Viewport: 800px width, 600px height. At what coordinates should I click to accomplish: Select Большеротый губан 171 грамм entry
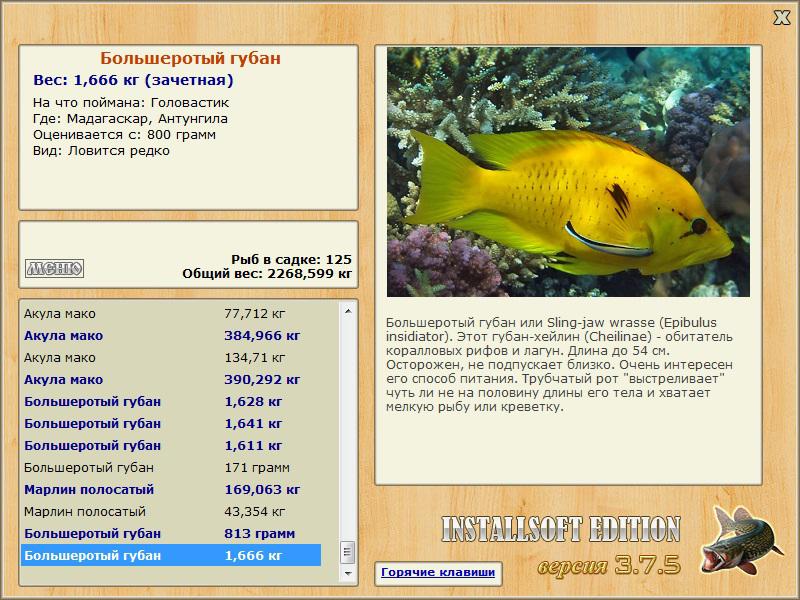click(x=171, y=467)
